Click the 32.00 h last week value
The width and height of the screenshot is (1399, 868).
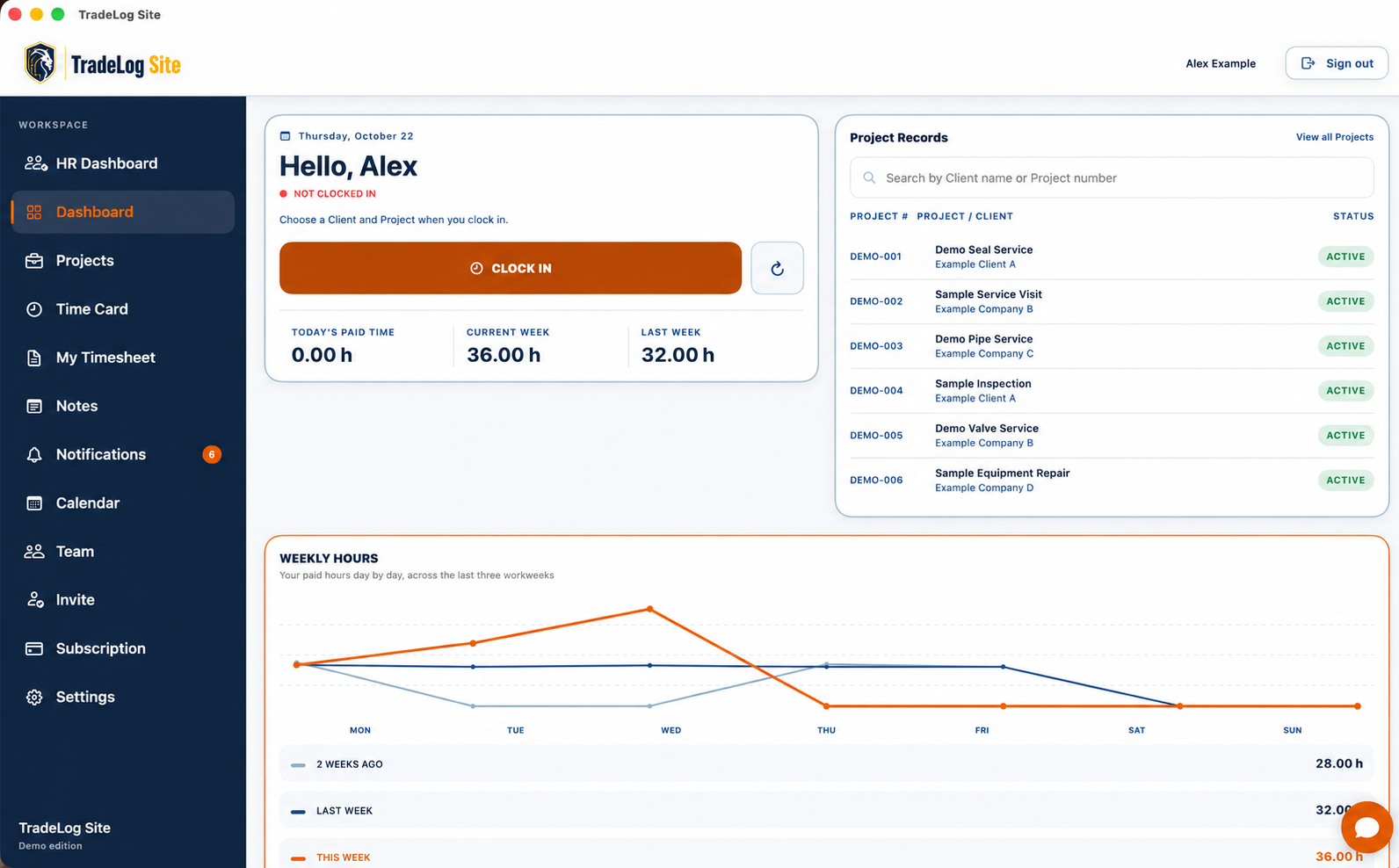click(x=678, y=355)
